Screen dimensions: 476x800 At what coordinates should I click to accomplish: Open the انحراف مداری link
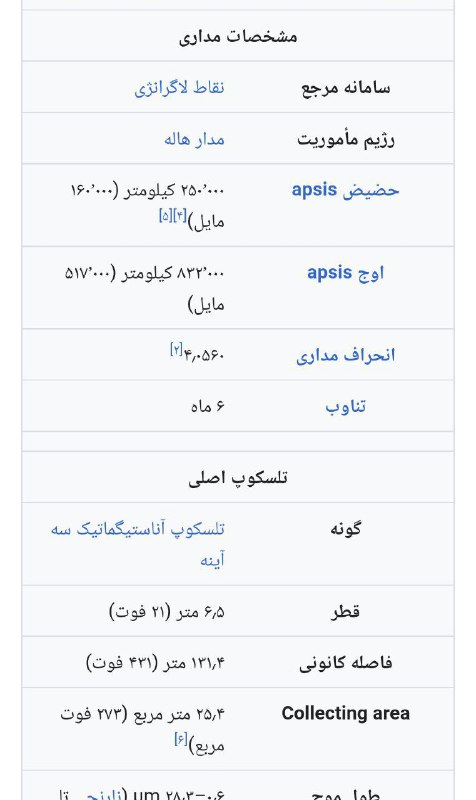click(x=345, y=355)
